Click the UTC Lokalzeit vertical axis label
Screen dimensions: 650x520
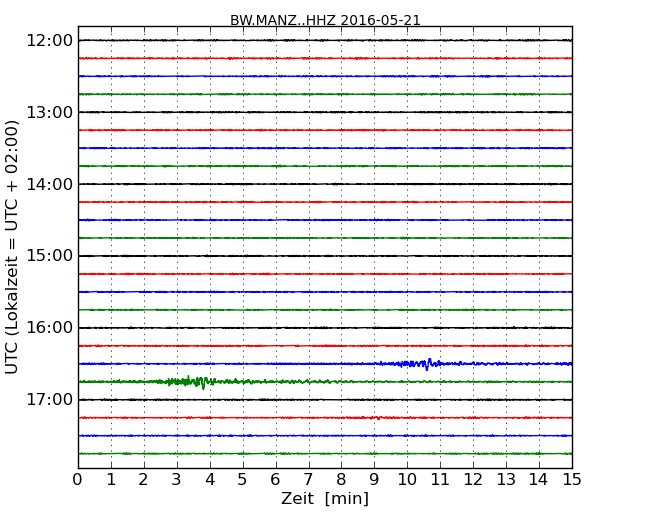(x=12, y=248)
